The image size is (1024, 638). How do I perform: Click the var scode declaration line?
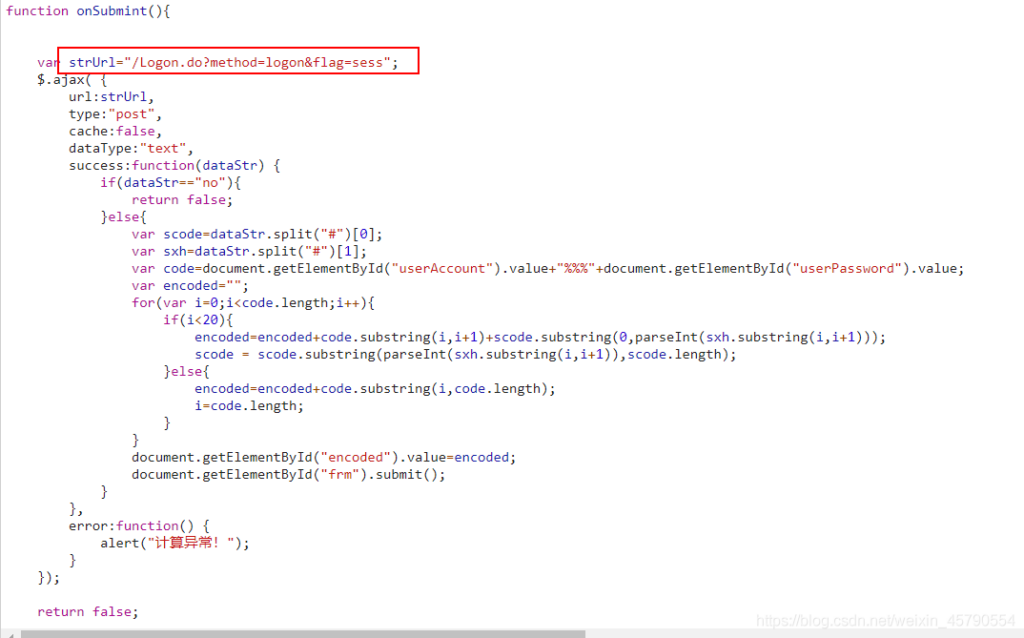click(x=257, y=234)
